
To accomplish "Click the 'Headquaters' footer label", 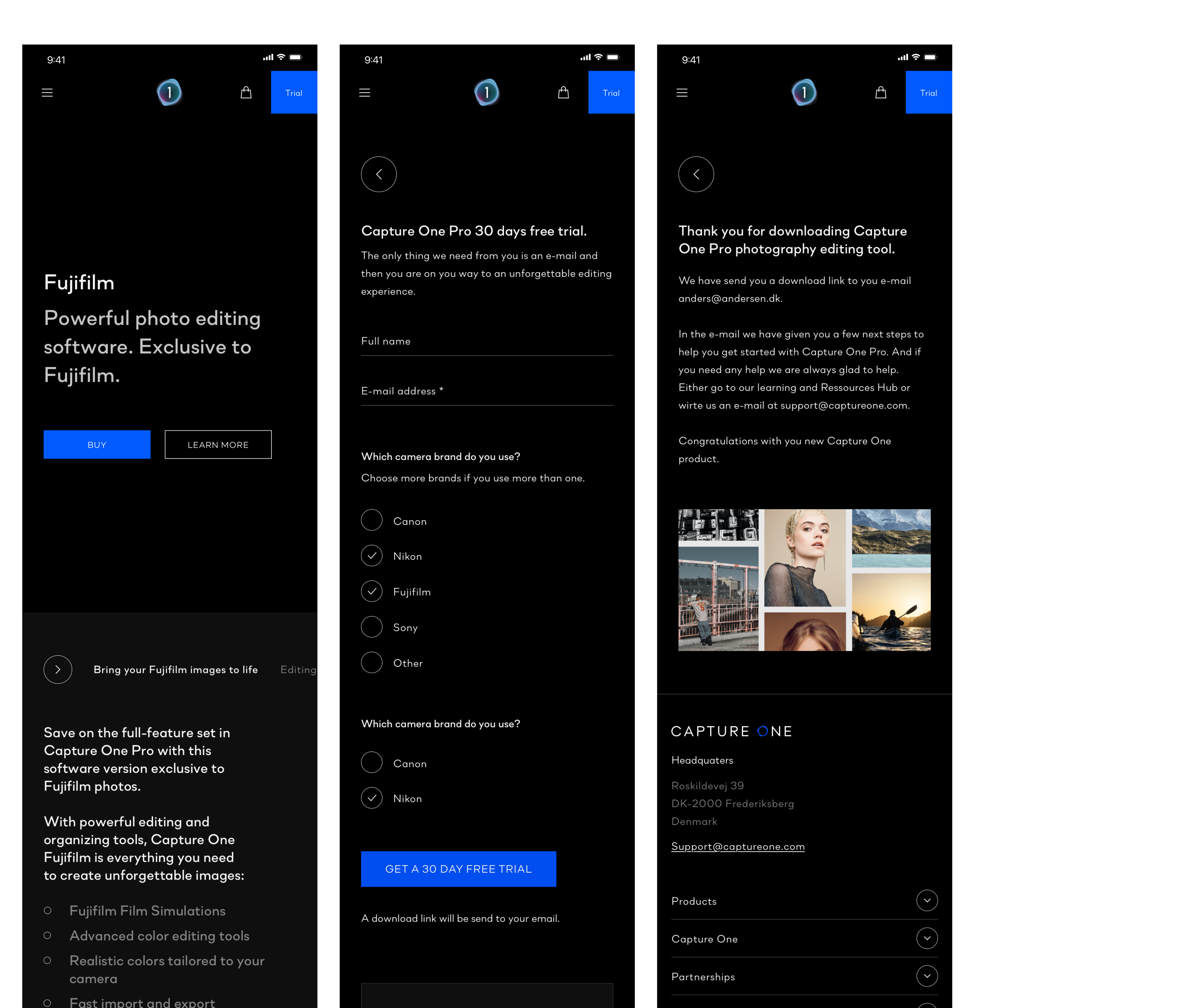I will [702, 760].
